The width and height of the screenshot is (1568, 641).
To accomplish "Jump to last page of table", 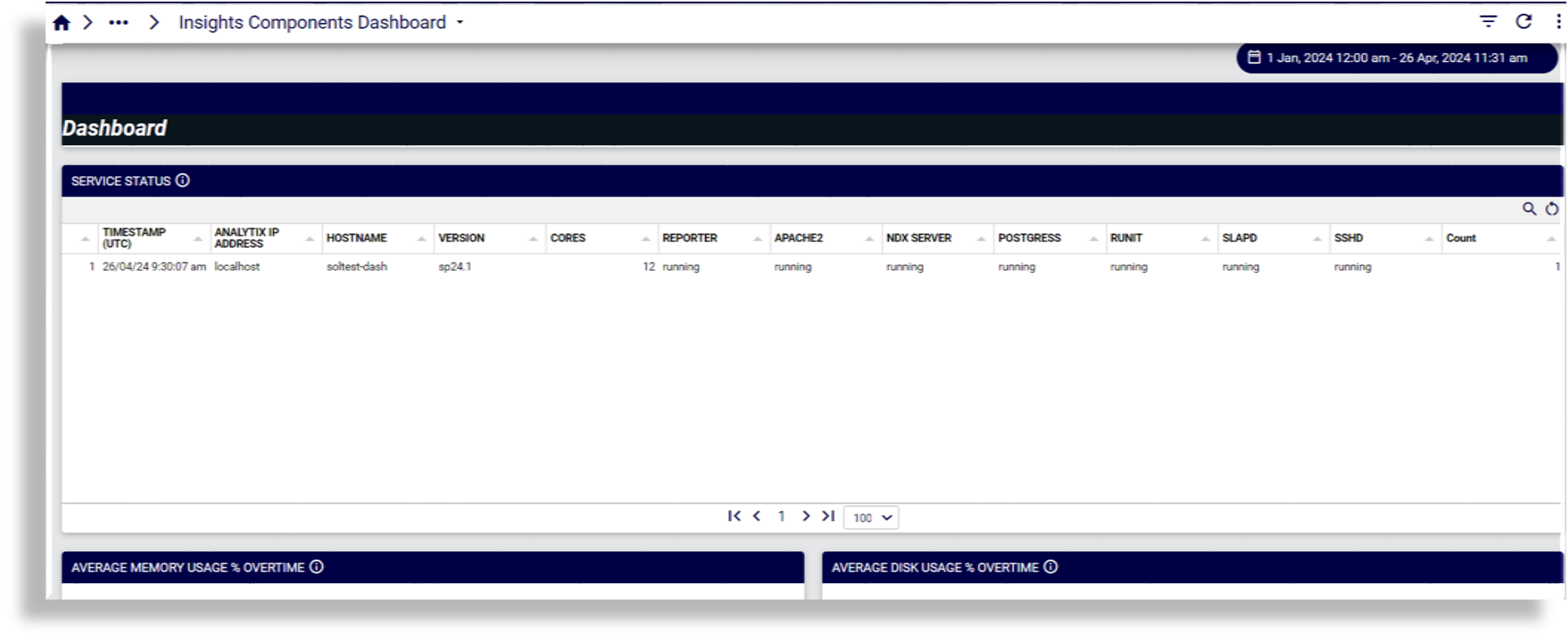I will (x=828, y=516).
